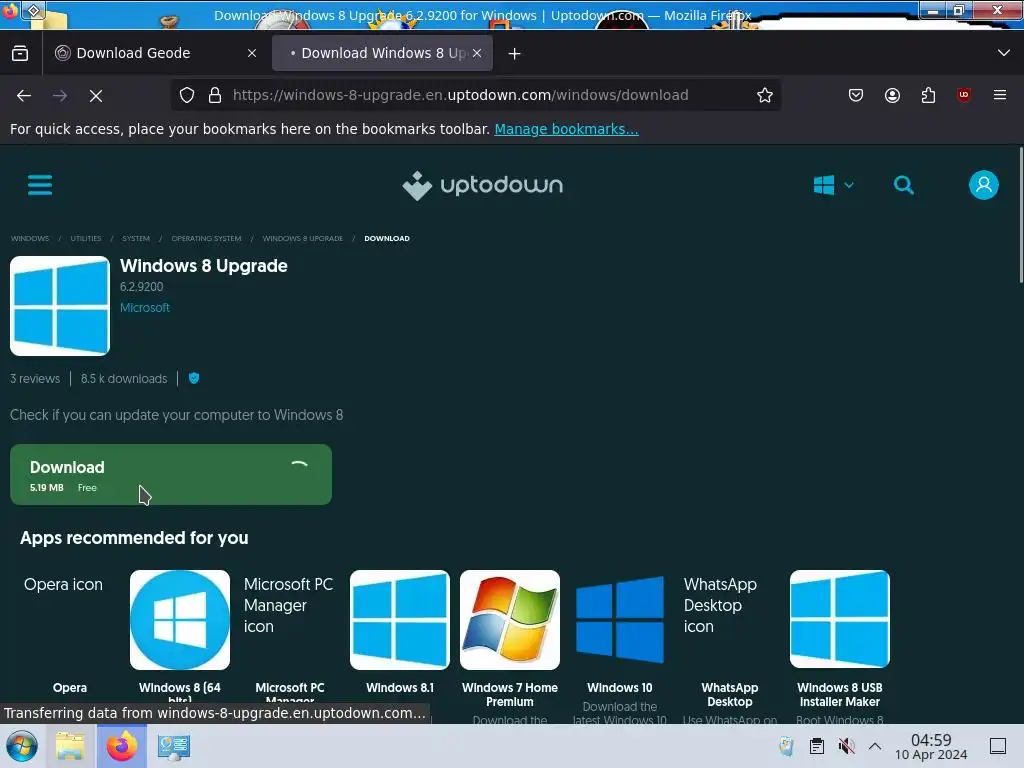Viewport: 1024px width, 768px height.
Task: Open the Microsoft developer link
Action: [x=145, y=308]
